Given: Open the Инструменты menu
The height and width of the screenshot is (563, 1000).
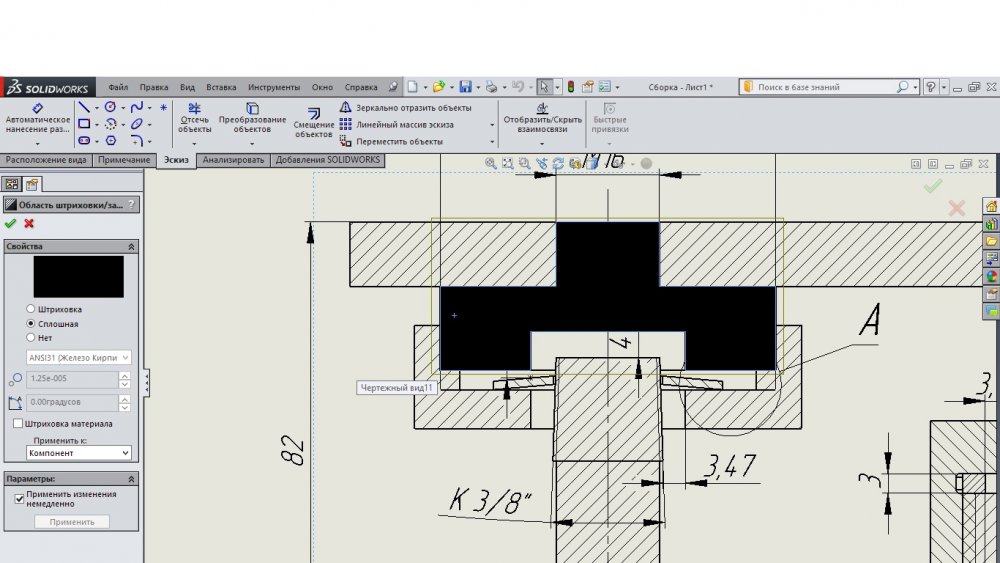Looking at the screenshot, I should 274,87.
